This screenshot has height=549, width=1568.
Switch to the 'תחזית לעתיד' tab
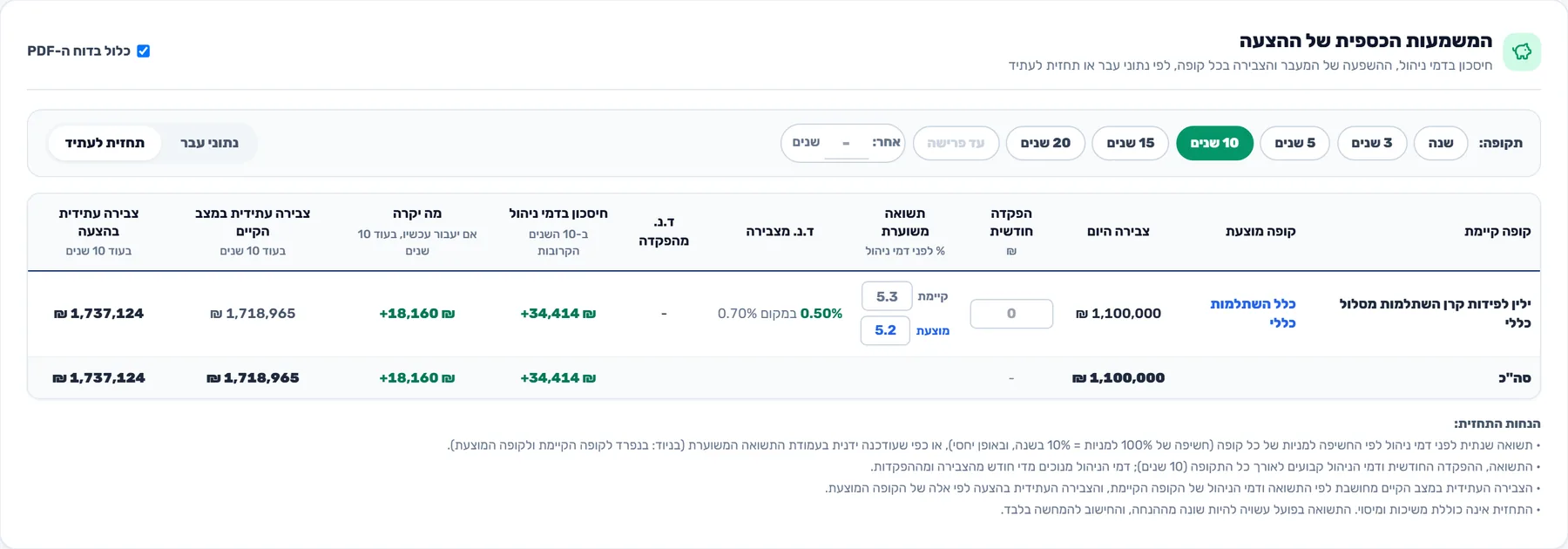coord(105,143)
